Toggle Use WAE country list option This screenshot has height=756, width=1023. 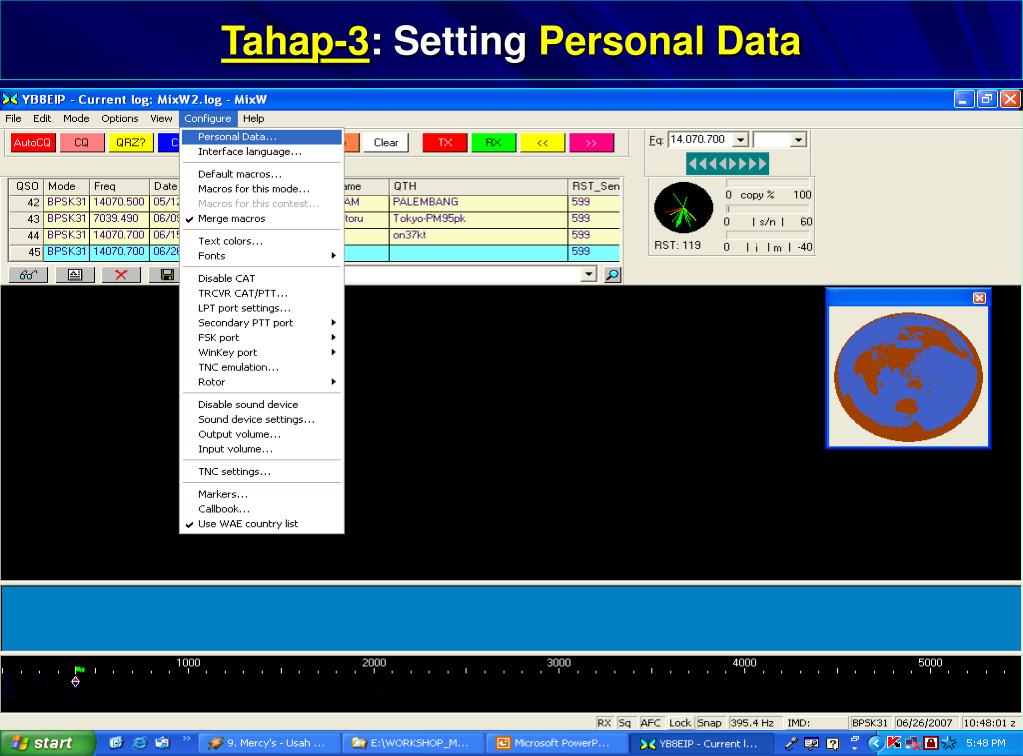point(262,524)
